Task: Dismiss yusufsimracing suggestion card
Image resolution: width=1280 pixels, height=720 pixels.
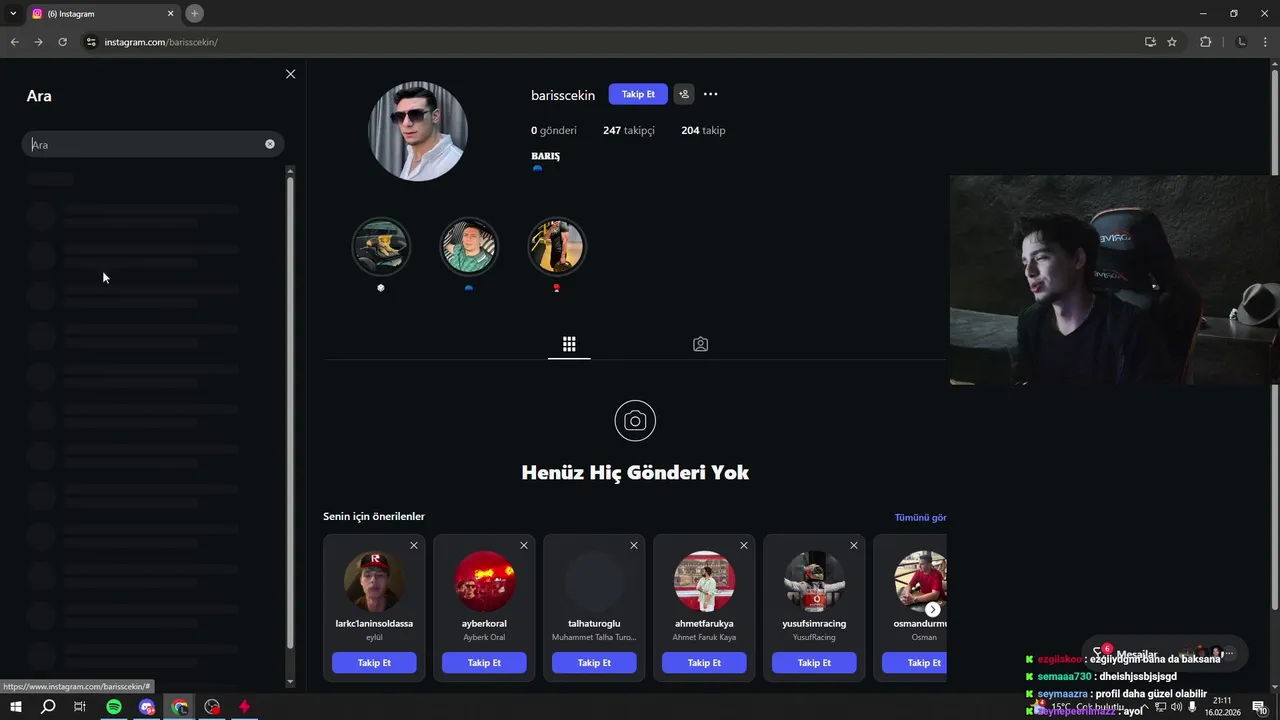Action: (x=854, y=545)
